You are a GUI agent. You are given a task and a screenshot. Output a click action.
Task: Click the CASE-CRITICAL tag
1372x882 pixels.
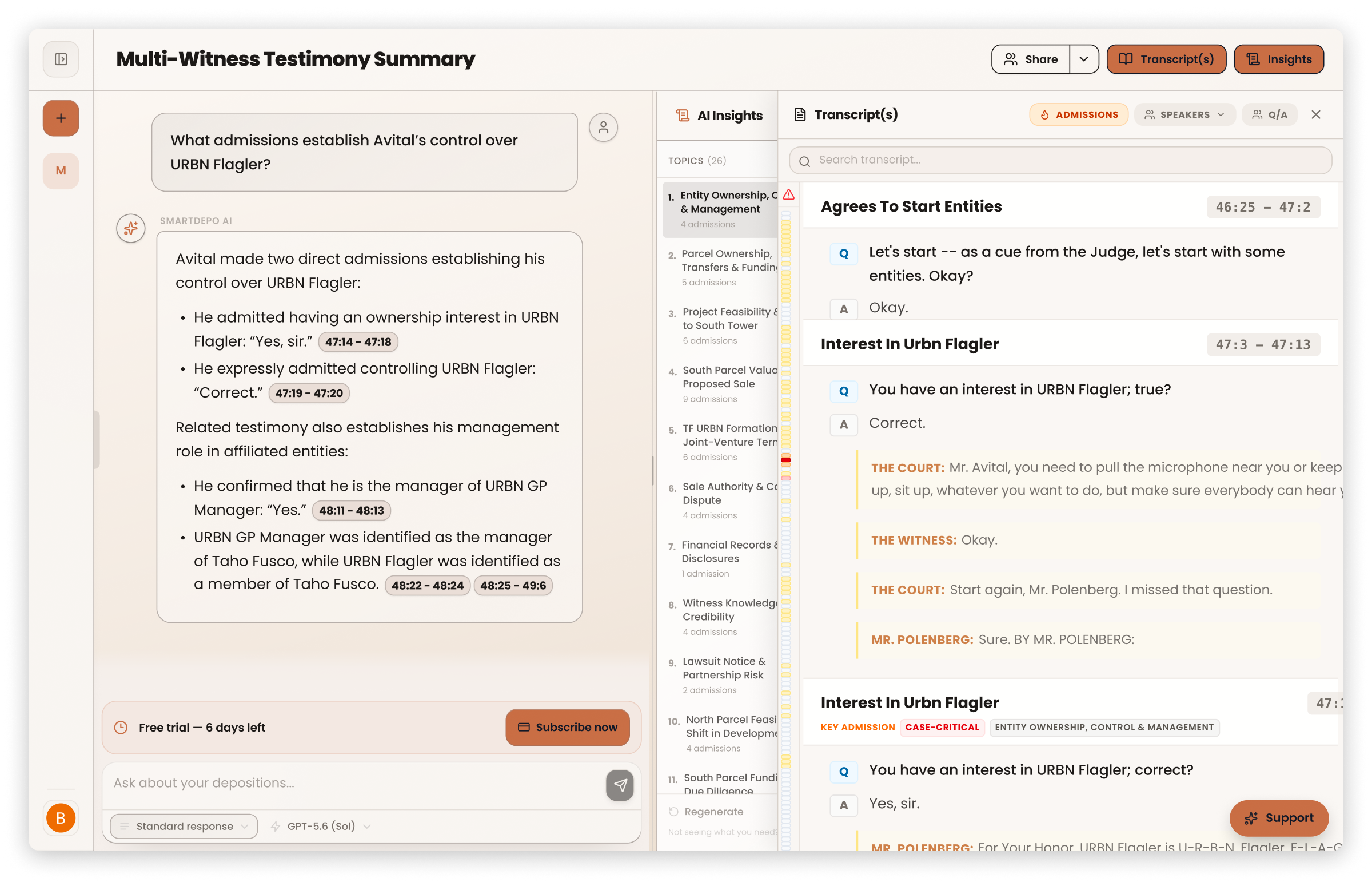pyautogui.click(x=942, y=728)
